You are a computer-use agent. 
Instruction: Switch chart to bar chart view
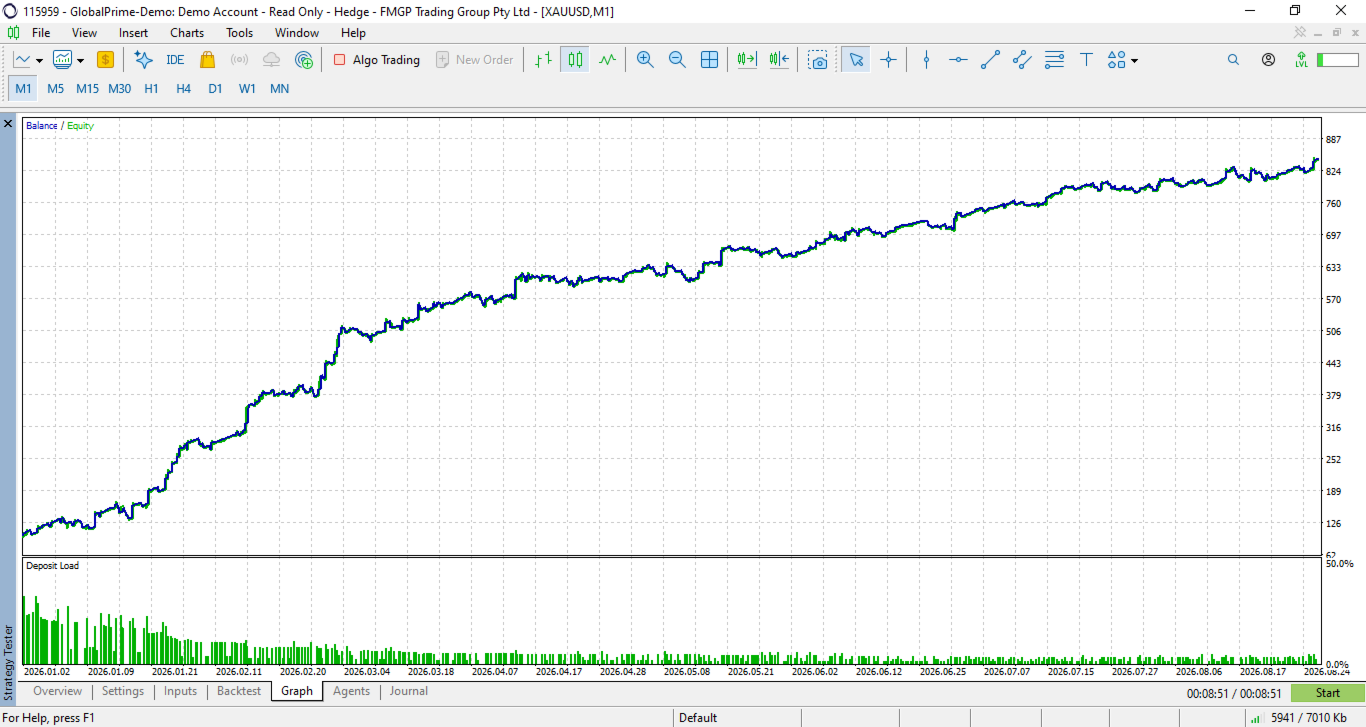point(543,60)
